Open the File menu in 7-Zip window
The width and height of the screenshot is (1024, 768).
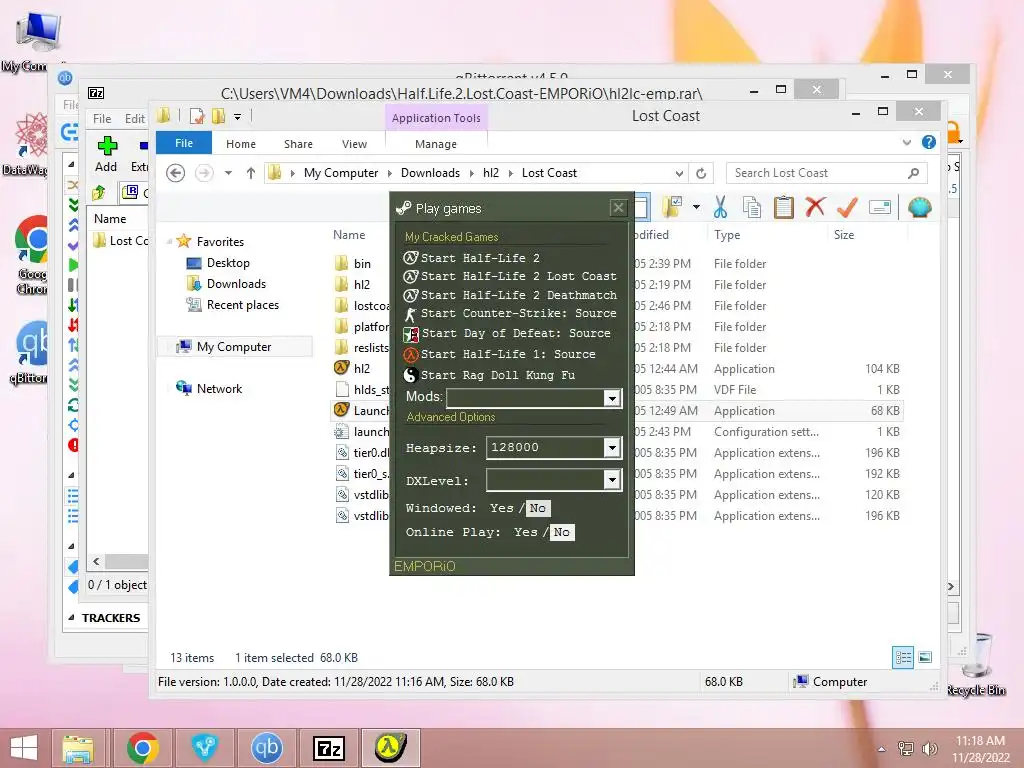pos(102,118)
